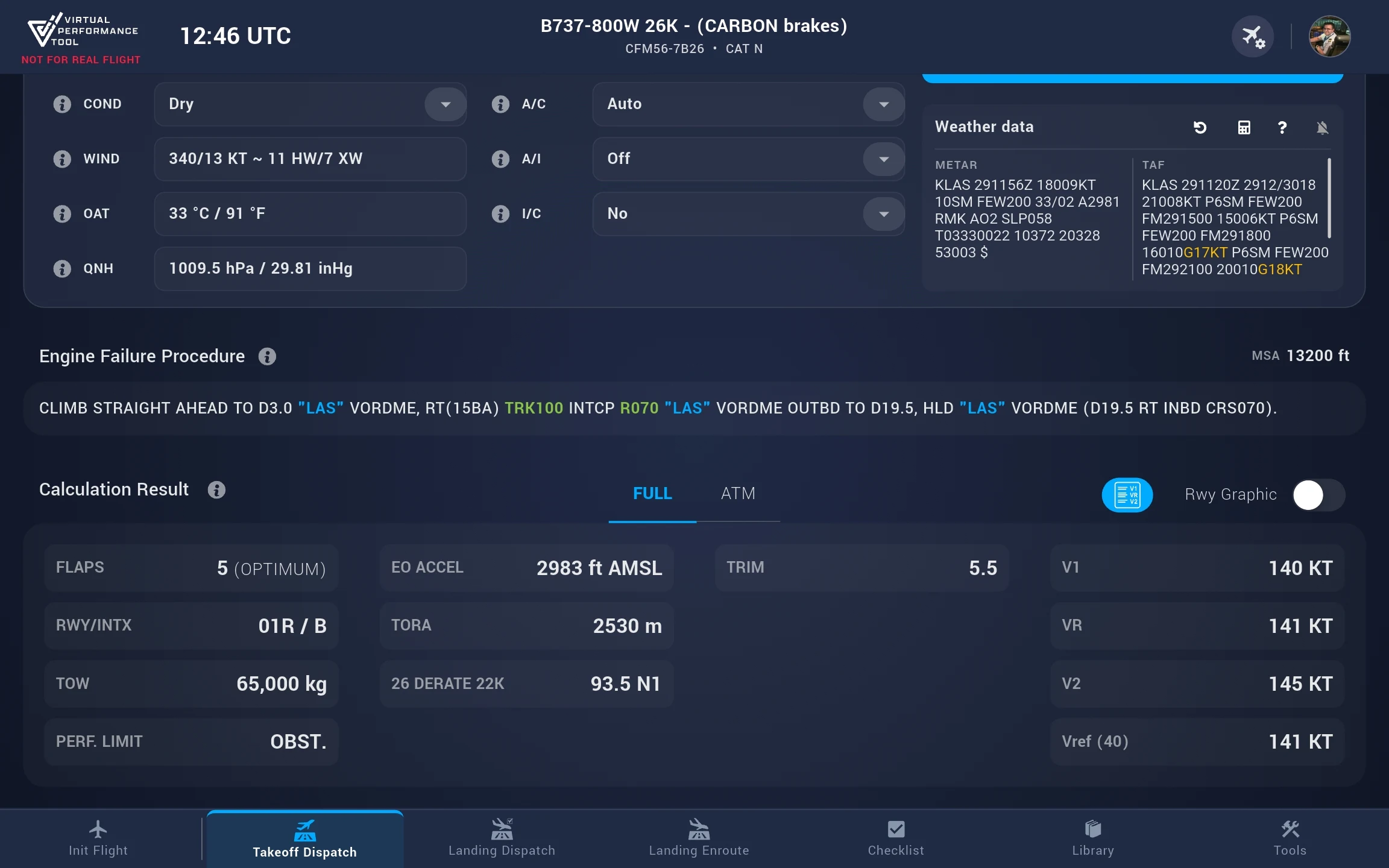
Task: Click engine failure procedure text
Action: click(x=658, y=408)
